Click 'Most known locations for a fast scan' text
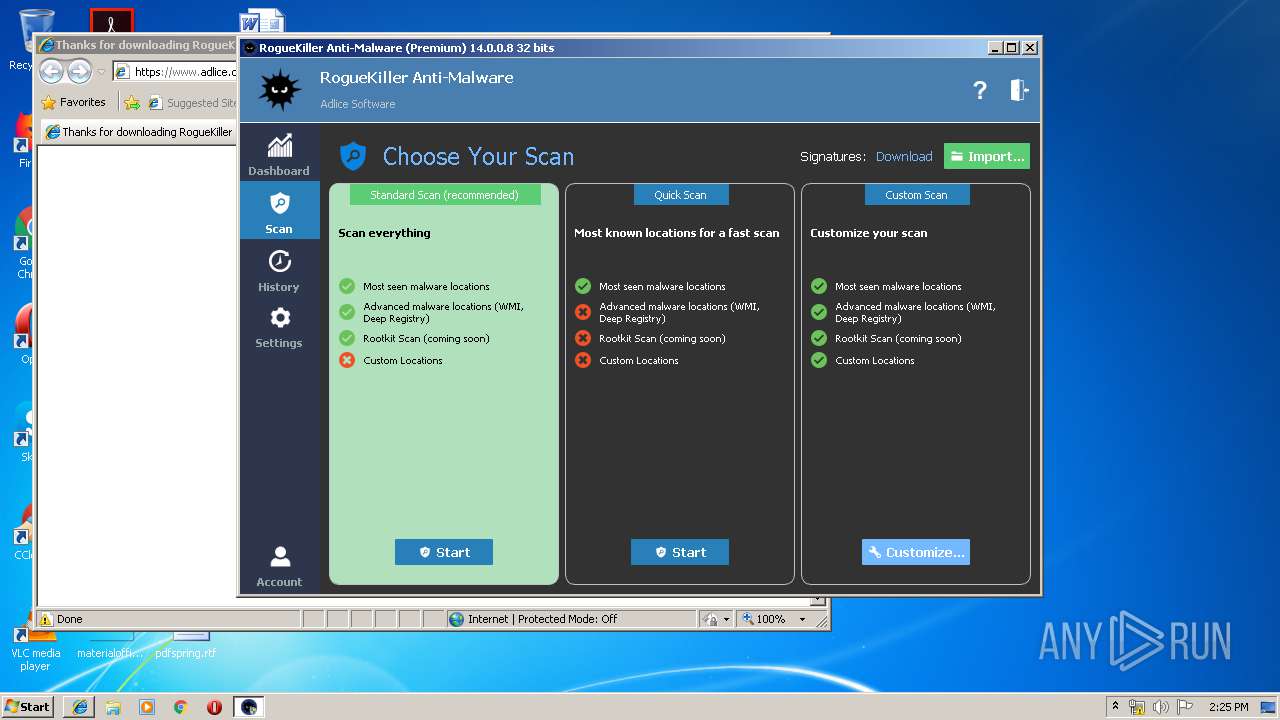 coord(676,233)
